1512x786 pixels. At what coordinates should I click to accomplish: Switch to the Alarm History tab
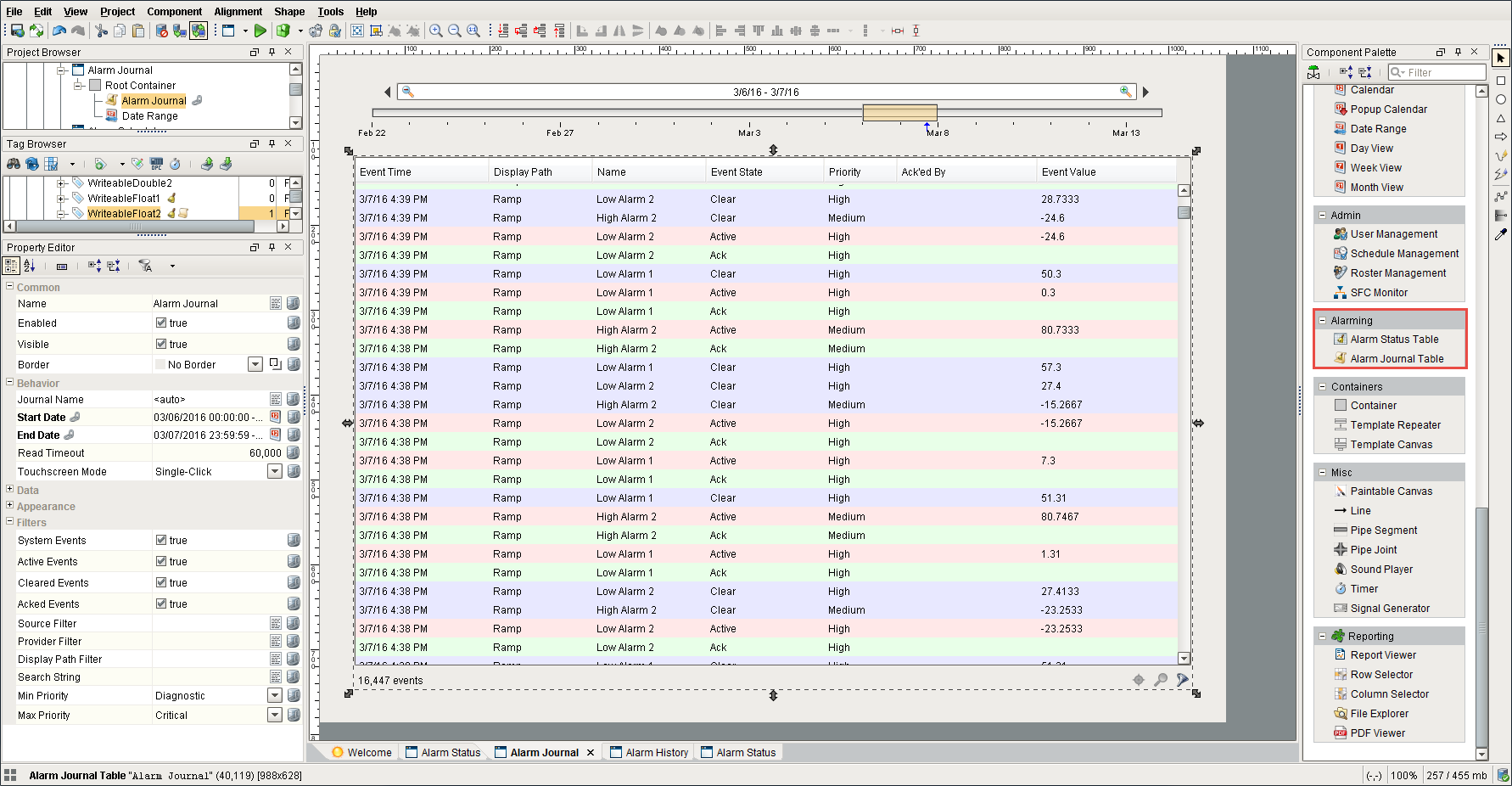point(656,751)
